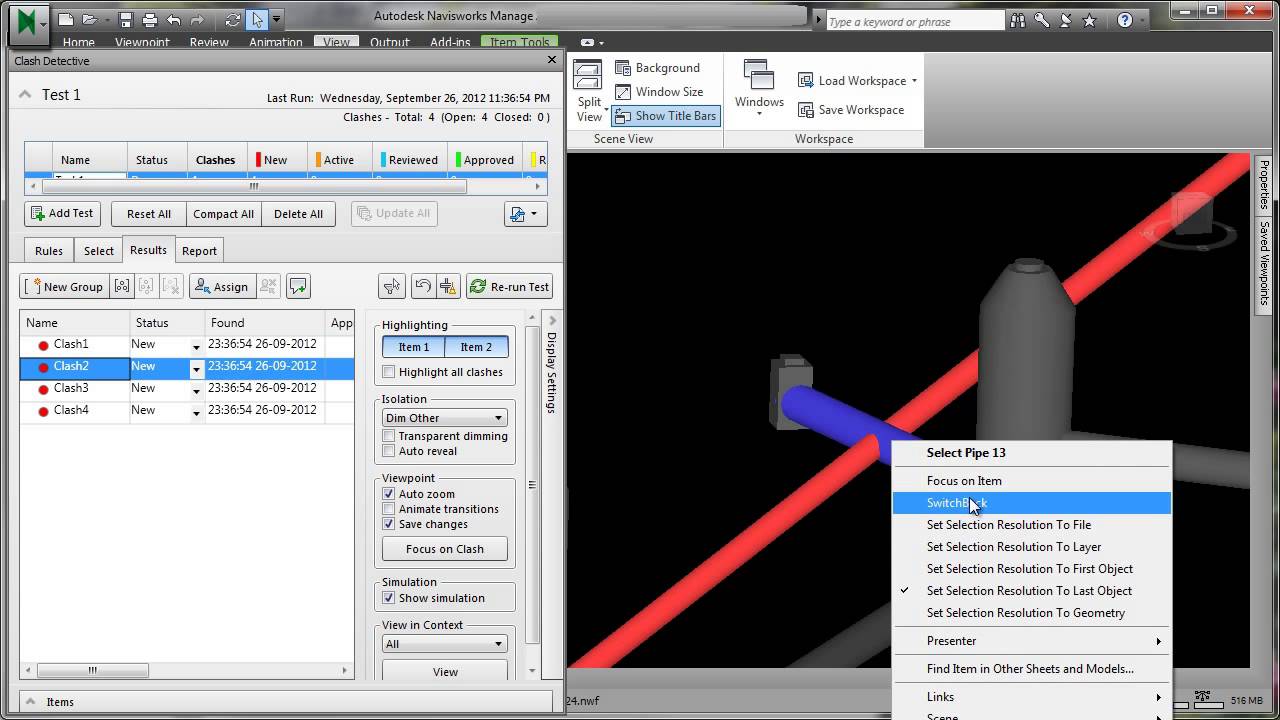Open the Viewpoint ribbon tab

(x=142, y=43)
